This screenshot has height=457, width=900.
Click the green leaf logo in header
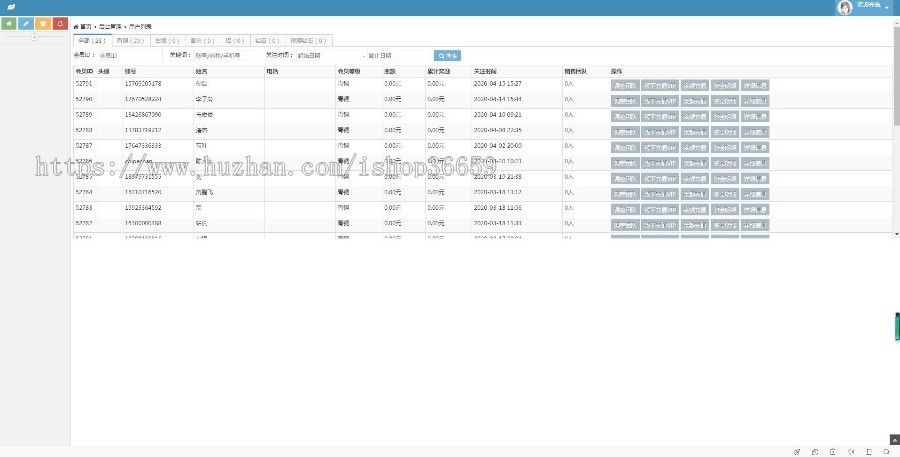click(x=10, y=7)
